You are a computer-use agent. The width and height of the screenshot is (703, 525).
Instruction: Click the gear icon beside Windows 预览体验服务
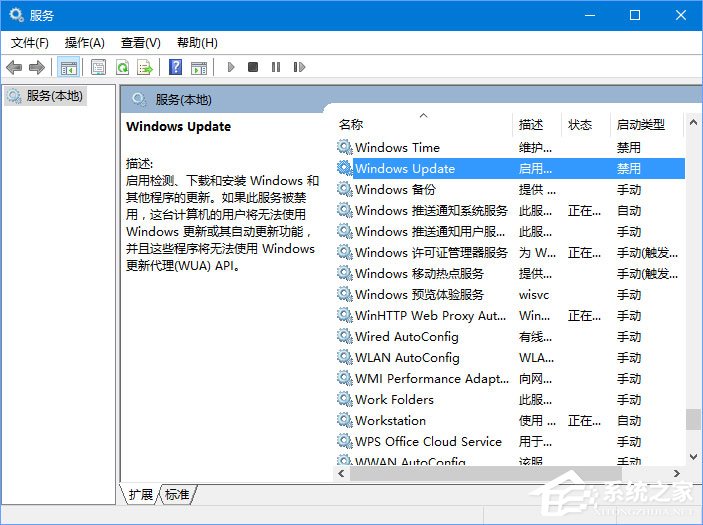tap(344, 294)
